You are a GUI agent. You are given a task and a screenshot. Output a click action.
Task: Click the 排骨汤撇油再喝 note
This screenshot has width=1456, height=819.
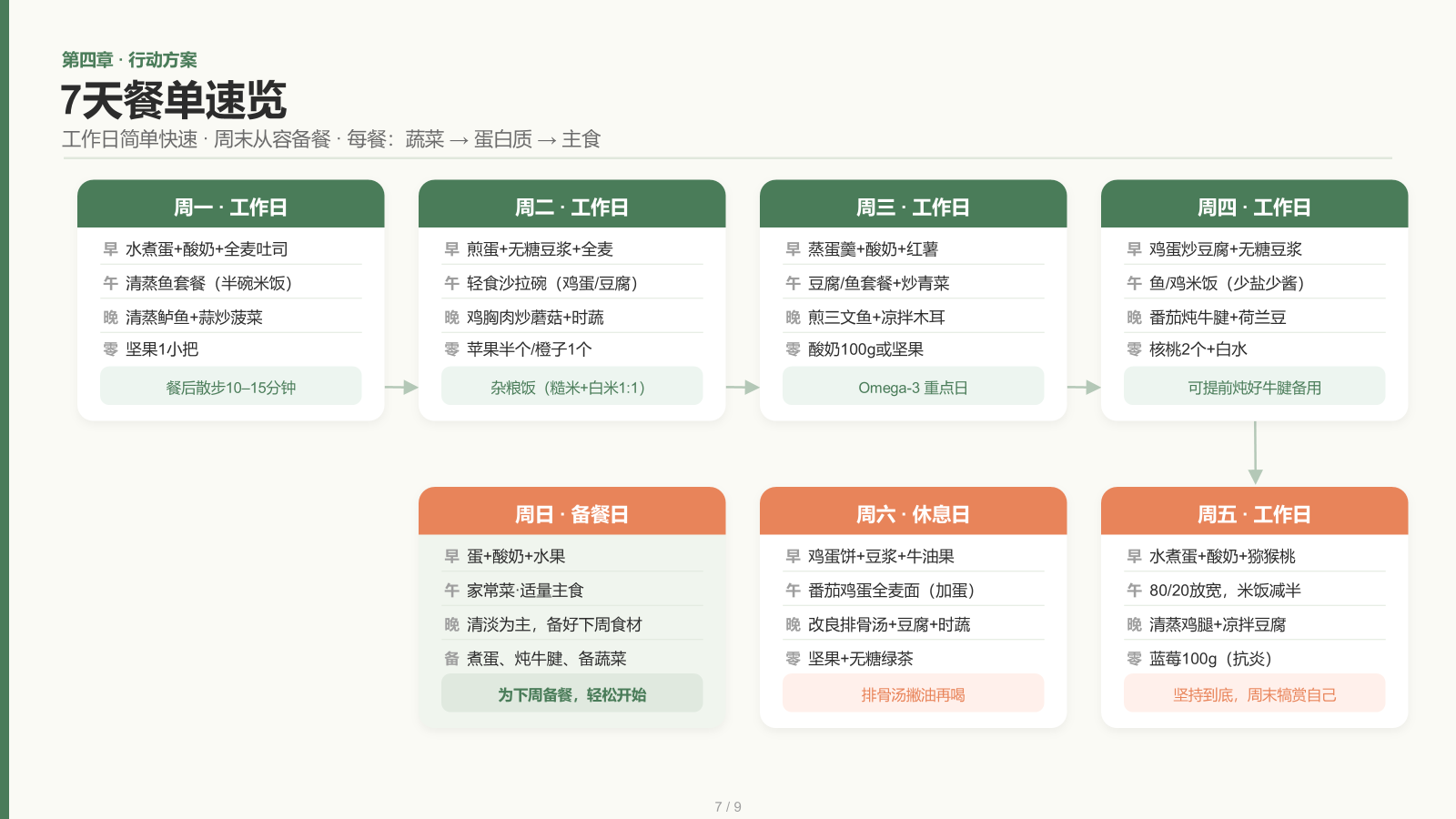tap(914, 694)
